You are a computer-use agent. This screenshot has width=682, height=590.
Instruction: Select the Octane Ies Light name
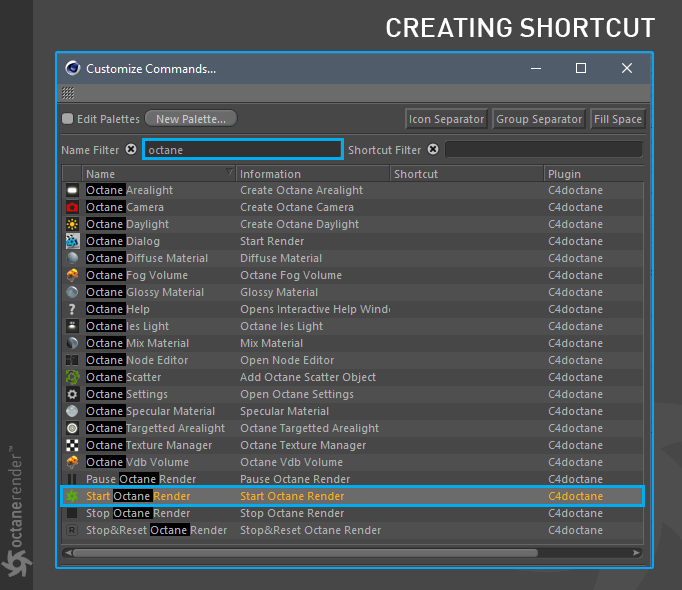[x=127, y=326]
